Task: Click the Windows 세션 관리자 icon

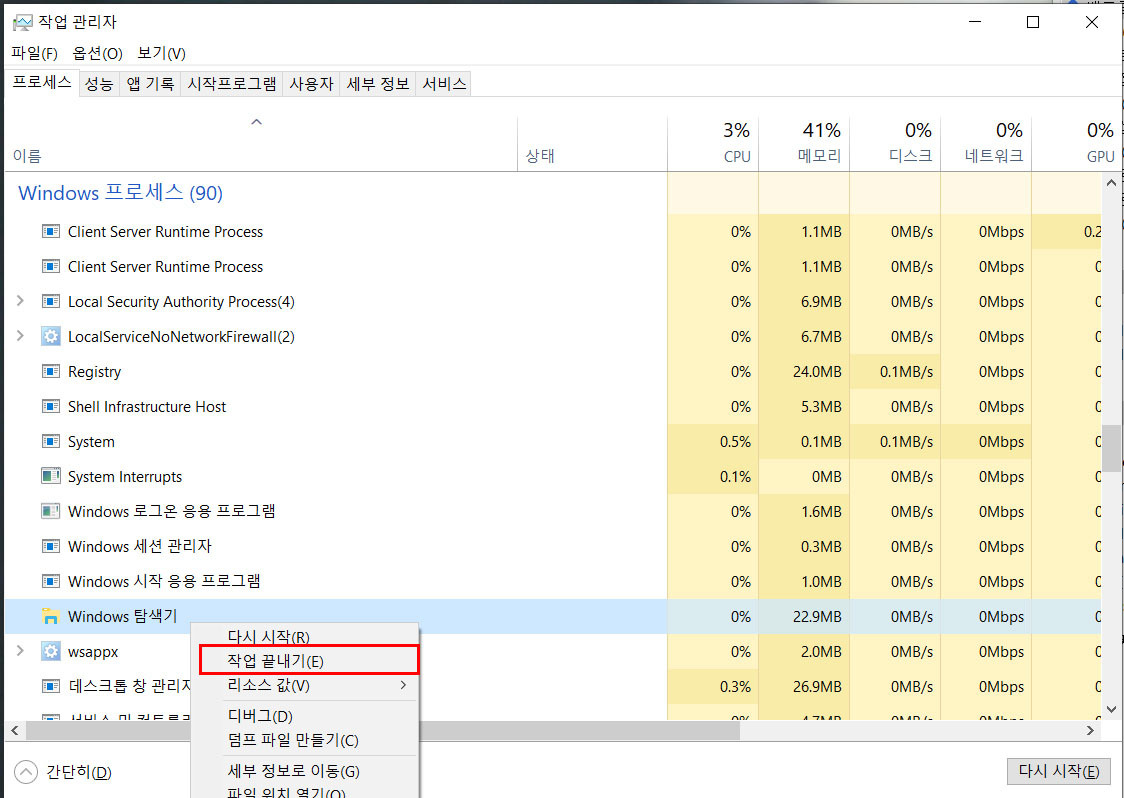Action: point(50,546)
